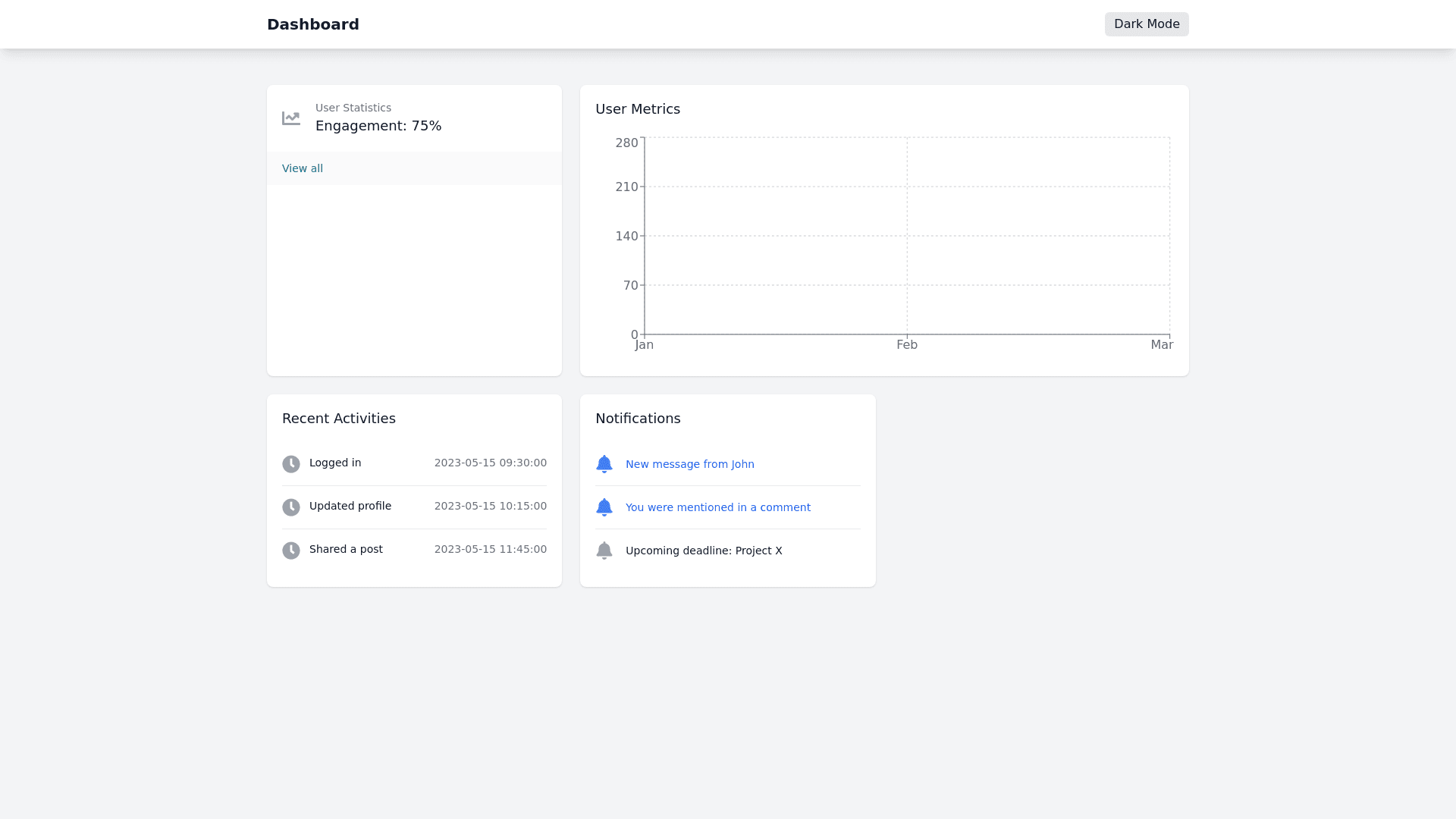This screenshot has width=1456, height=819.
Task: Click the gray bell icon for Project X deadline
Action: pyautogui.click(x=604, y=551)
